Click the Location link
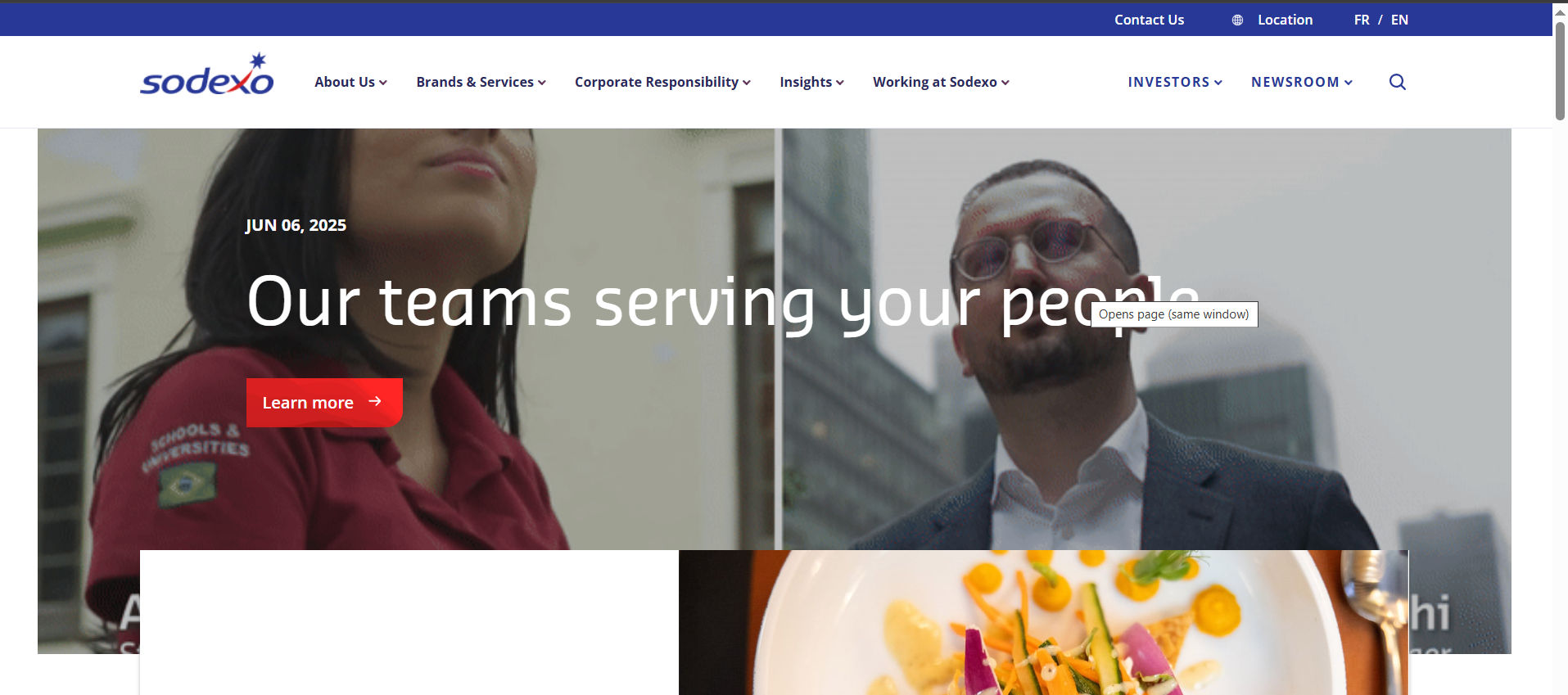The height and width of the screenshot is (695, 1568). pos(1285,20)
